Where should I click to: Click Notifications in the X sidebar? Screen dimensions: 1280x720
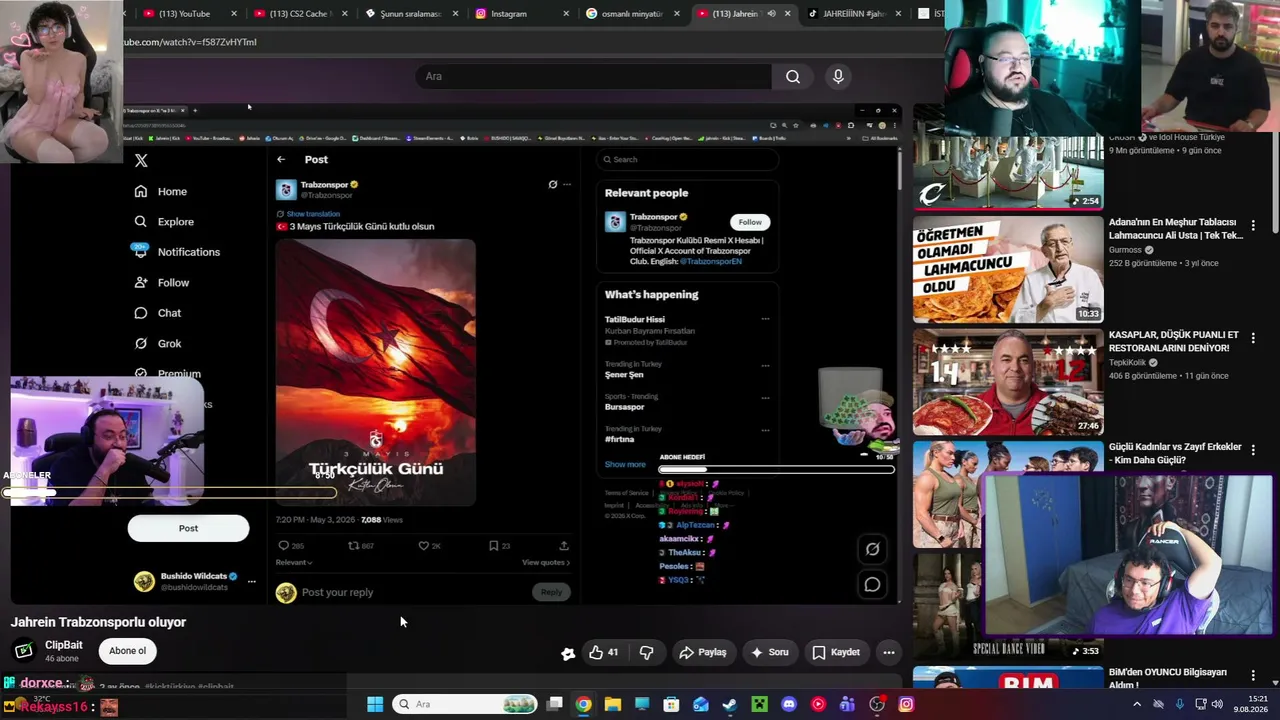(177, 252)
